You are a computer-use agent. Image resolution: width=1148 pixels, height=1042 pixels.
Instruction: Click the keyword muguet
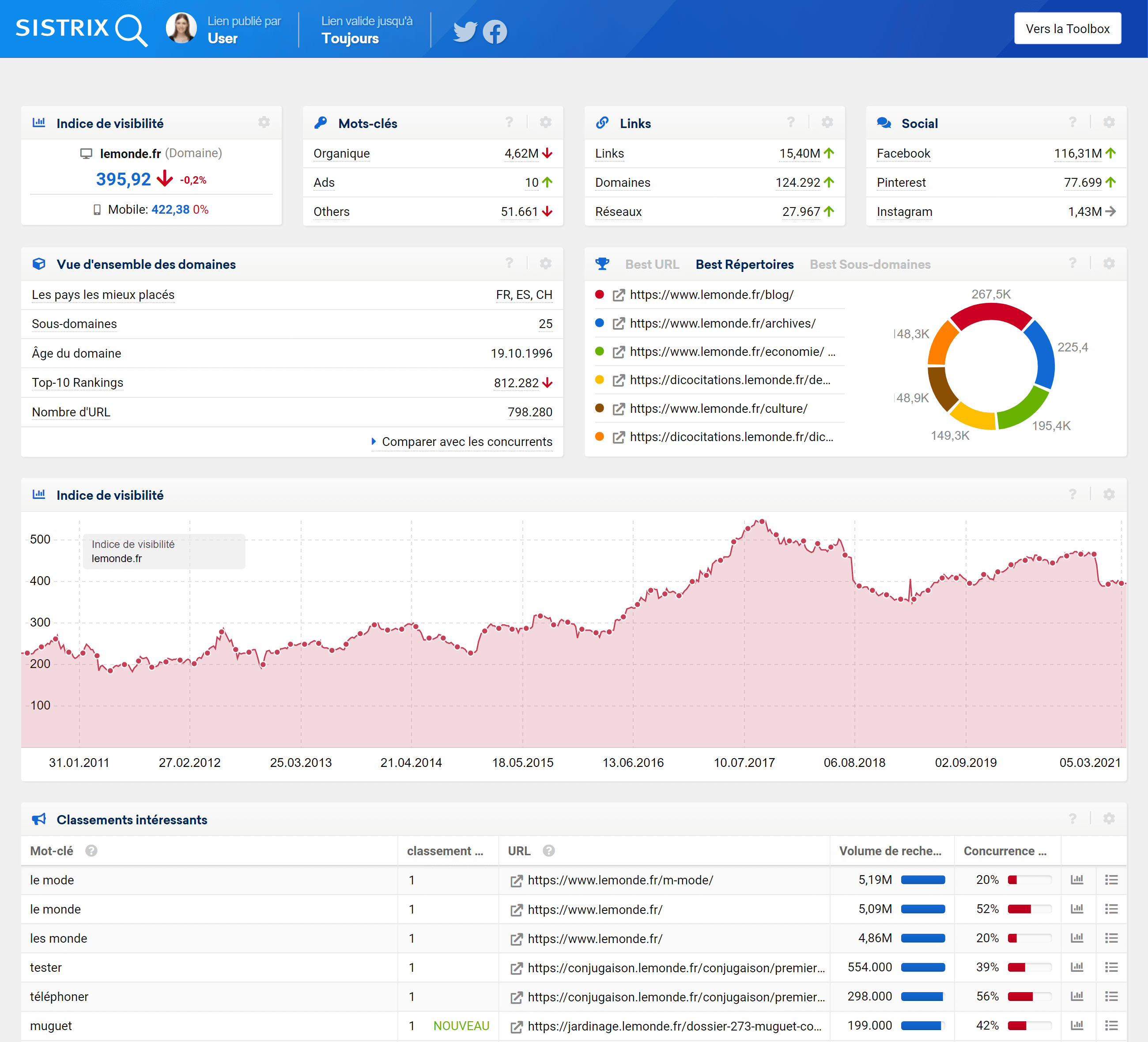click(x=51, y=1026)
